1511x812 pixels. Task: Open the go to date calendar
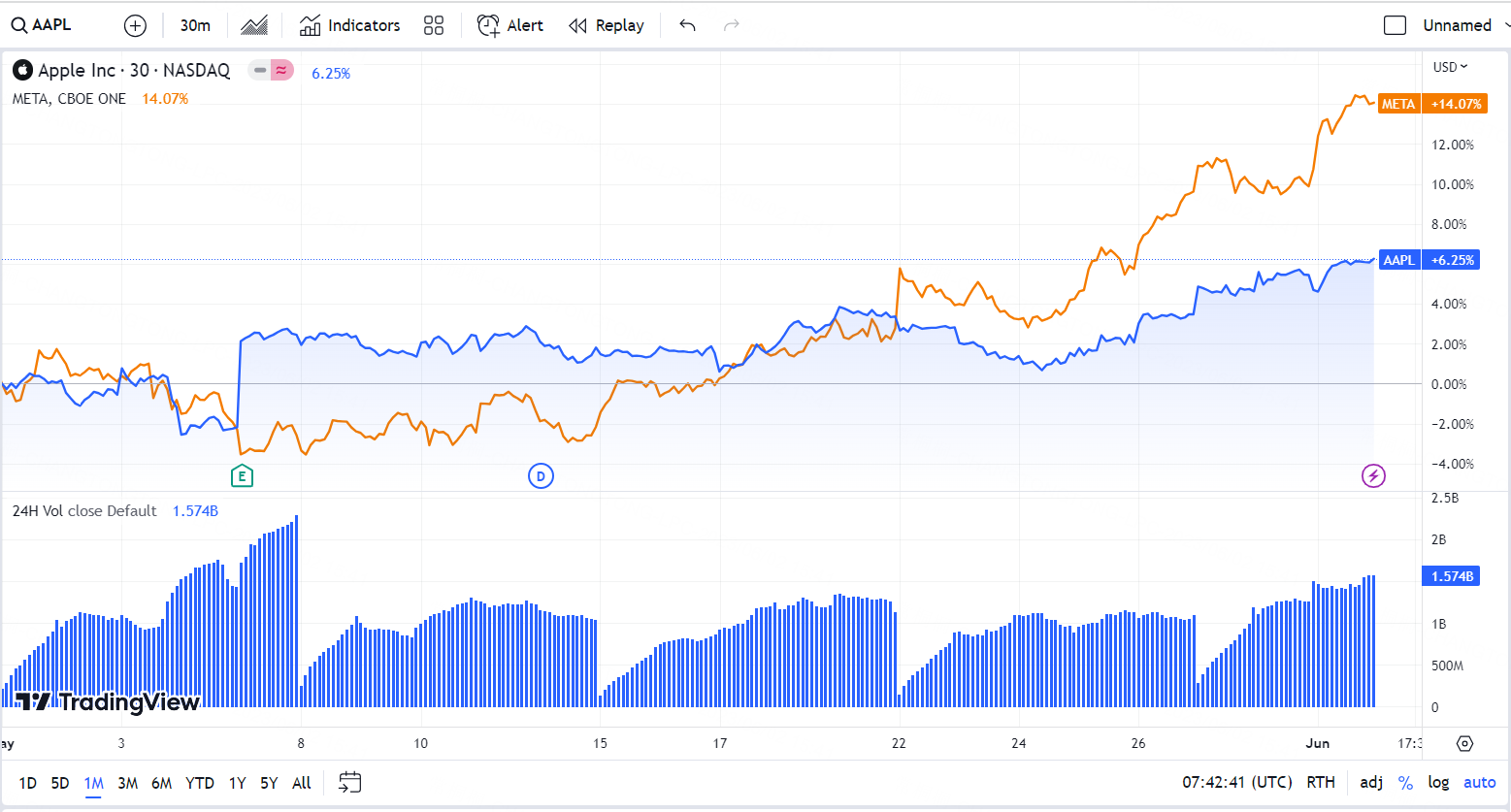pyautogui.click(x=349, y=783)
